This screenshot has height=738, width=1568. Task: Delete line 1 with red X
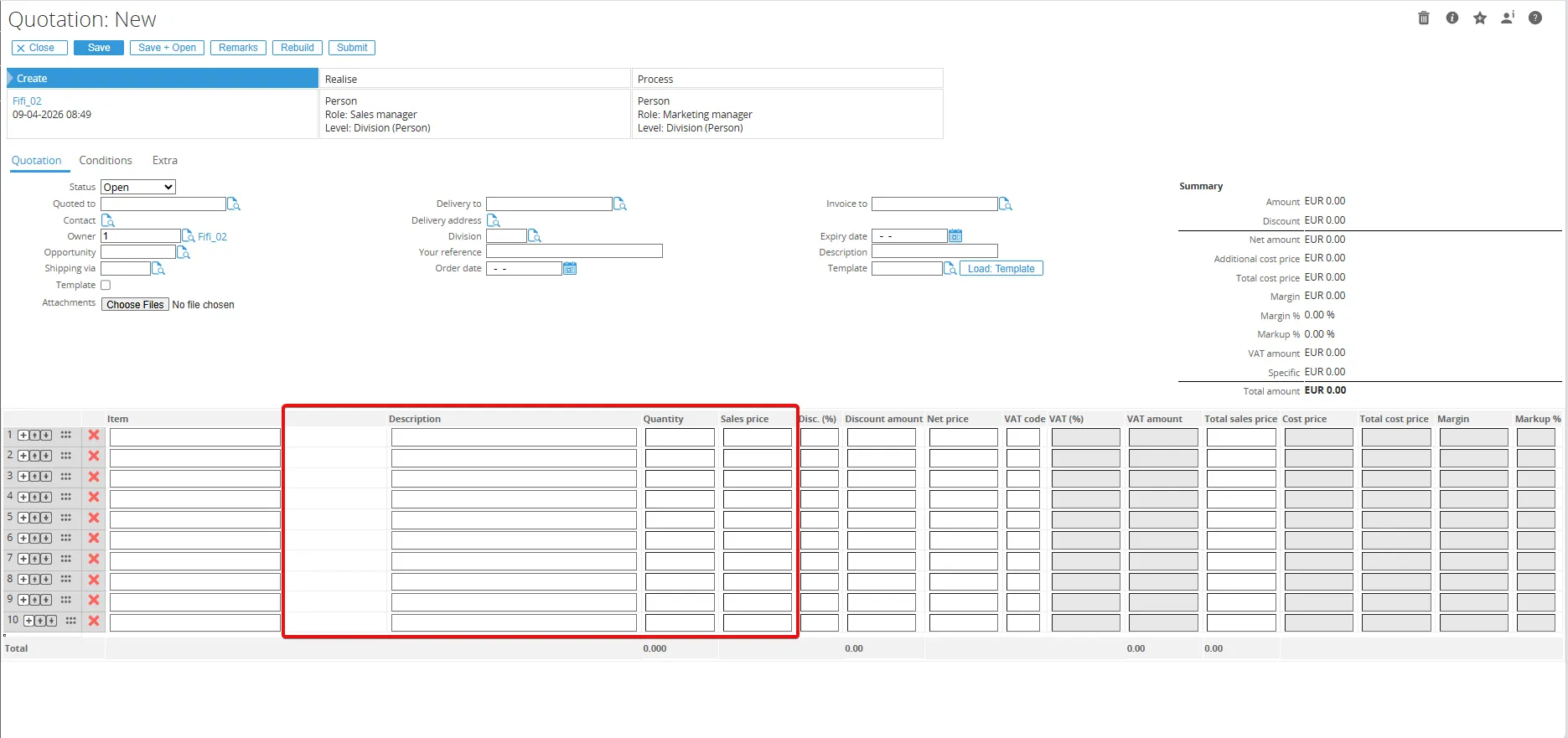coord(94,436)
